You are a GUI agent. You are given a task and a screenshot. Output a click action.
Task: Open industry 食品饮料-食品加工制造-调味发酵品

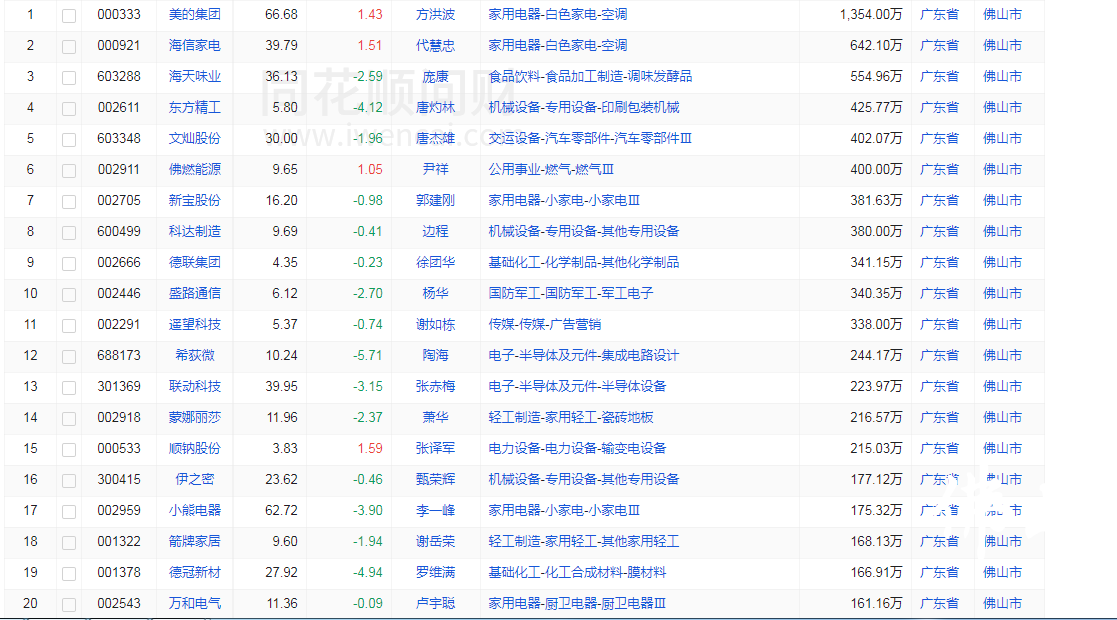(x=591, y=76)
